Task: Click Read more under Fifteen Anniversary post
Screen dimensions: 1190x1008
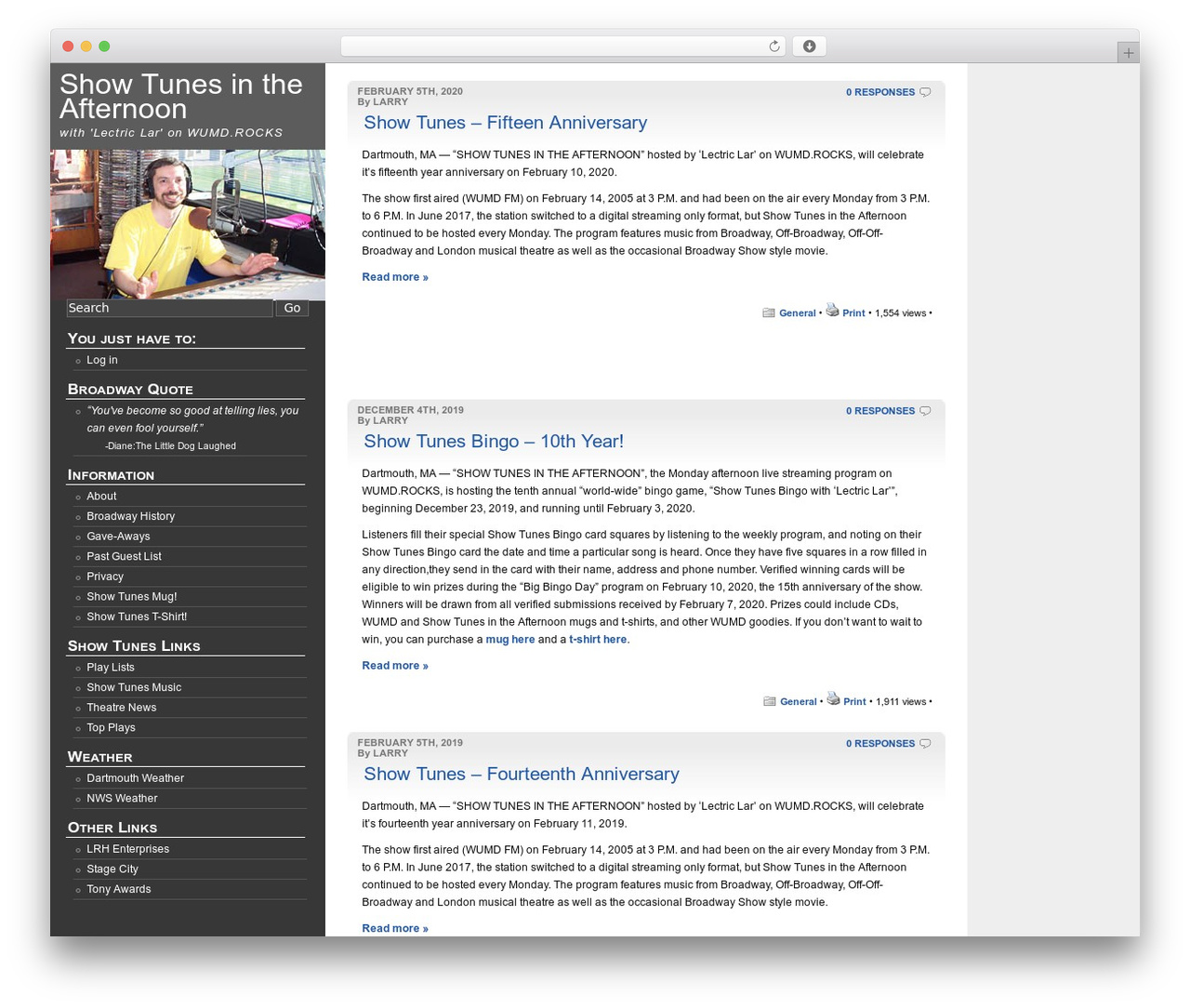Action: tap(395, 277)
